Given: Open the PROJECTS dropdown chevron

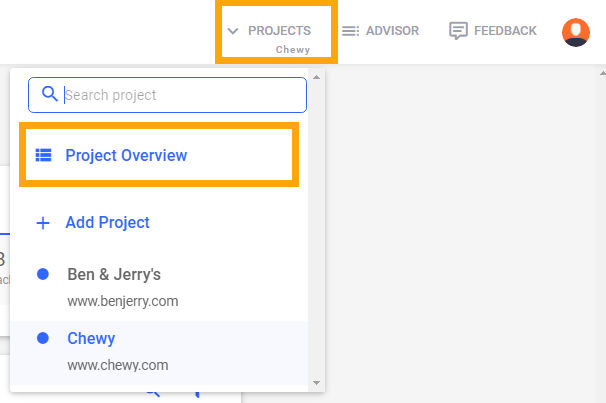Looking at the screenshot, I should click(233, 31).
